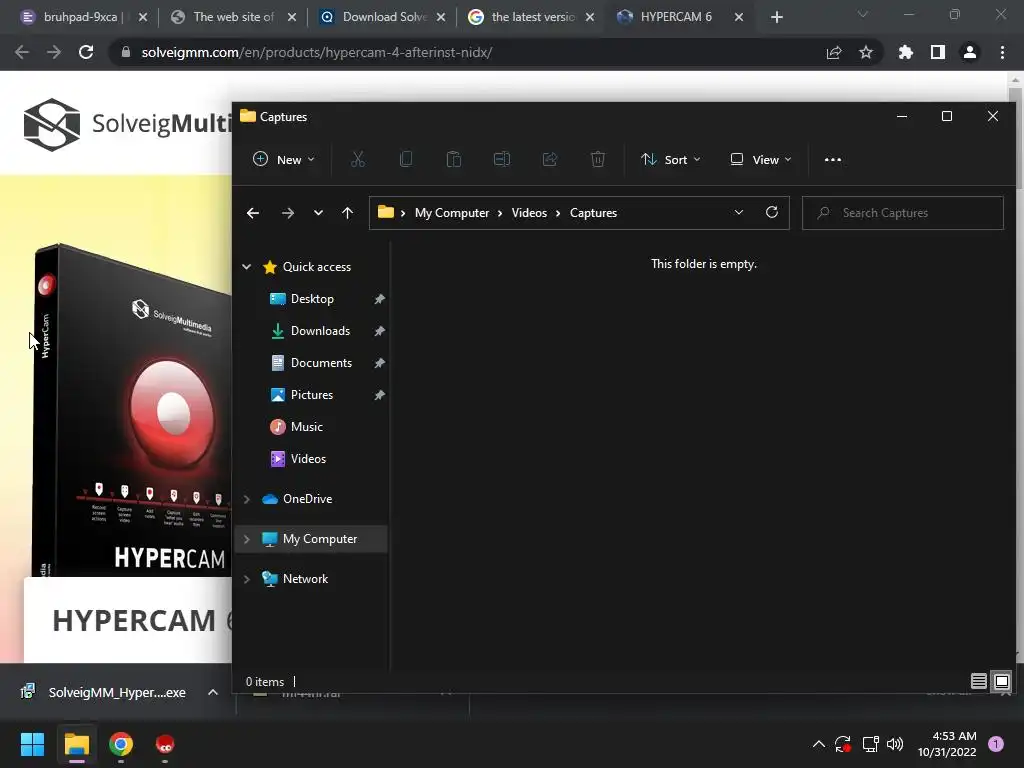The image size is (1024, 768).
Task: Open the new tab plus button
Action: 776,17
